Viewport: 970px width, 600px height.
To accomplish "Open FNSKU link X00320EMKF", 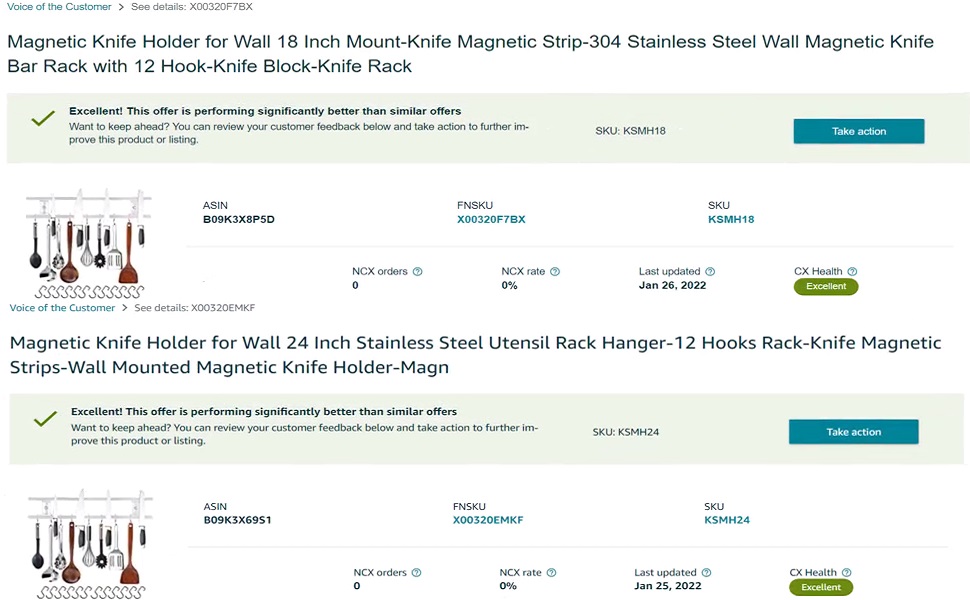I will click(x=488, y=520).
